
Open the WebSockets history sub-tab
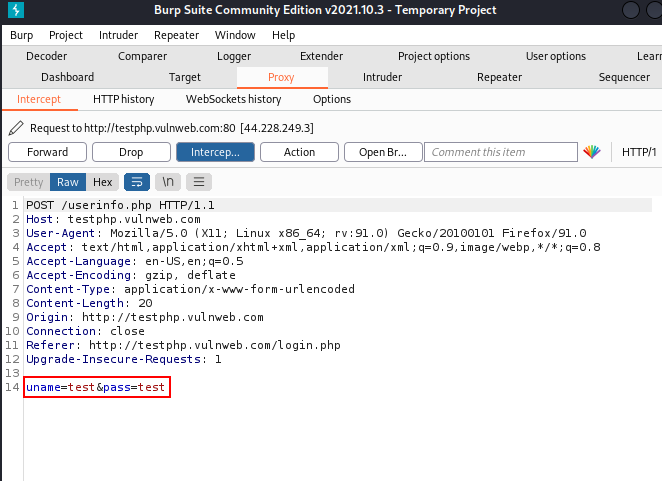(233, 99)
